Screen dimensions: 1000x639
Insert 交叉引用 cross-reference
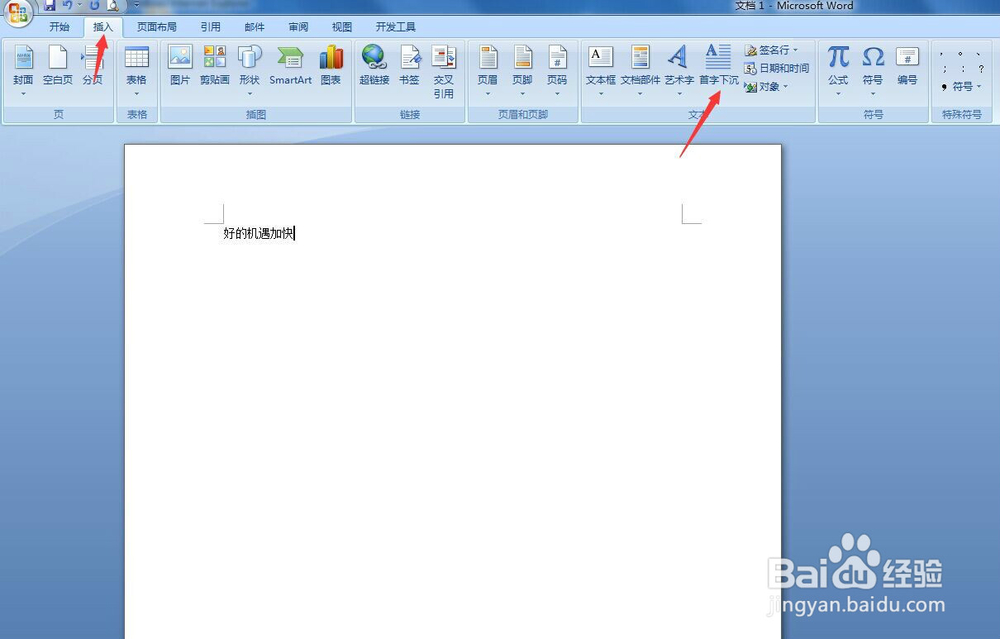[444, 68]
